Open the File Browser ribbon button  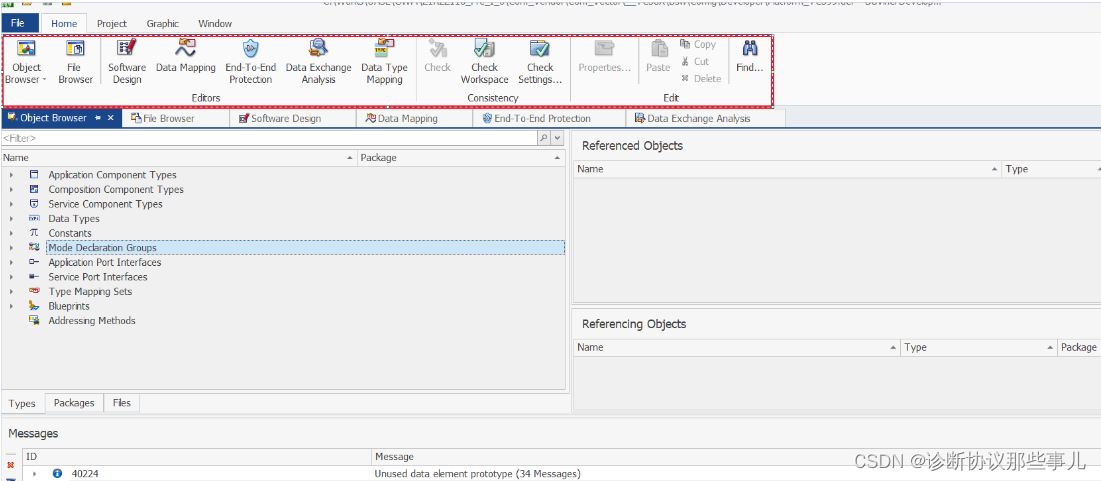click(x=75, y=62)
